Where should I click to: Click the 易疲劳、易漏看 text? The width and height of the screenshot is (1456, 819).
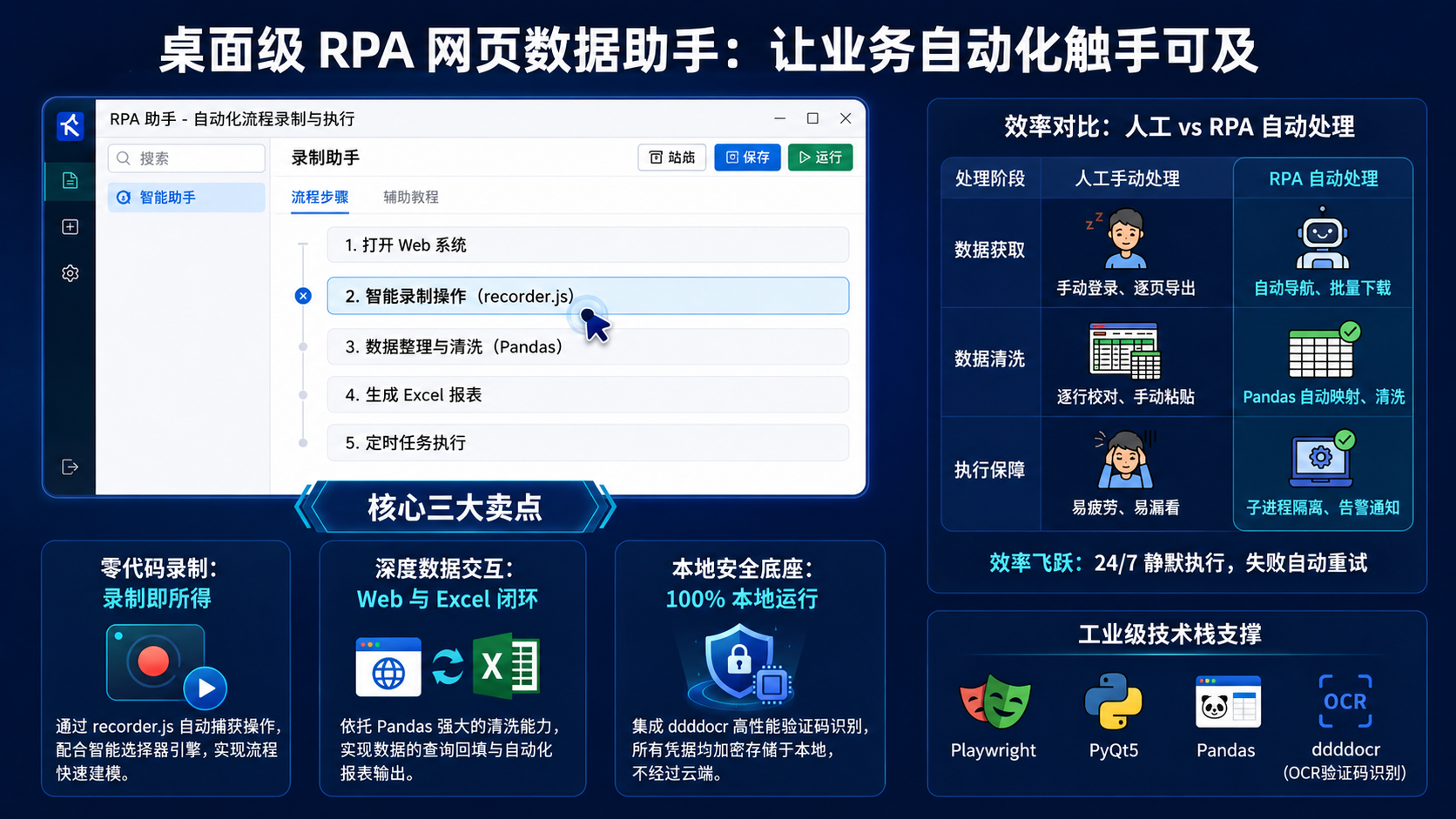point(1126,507)
